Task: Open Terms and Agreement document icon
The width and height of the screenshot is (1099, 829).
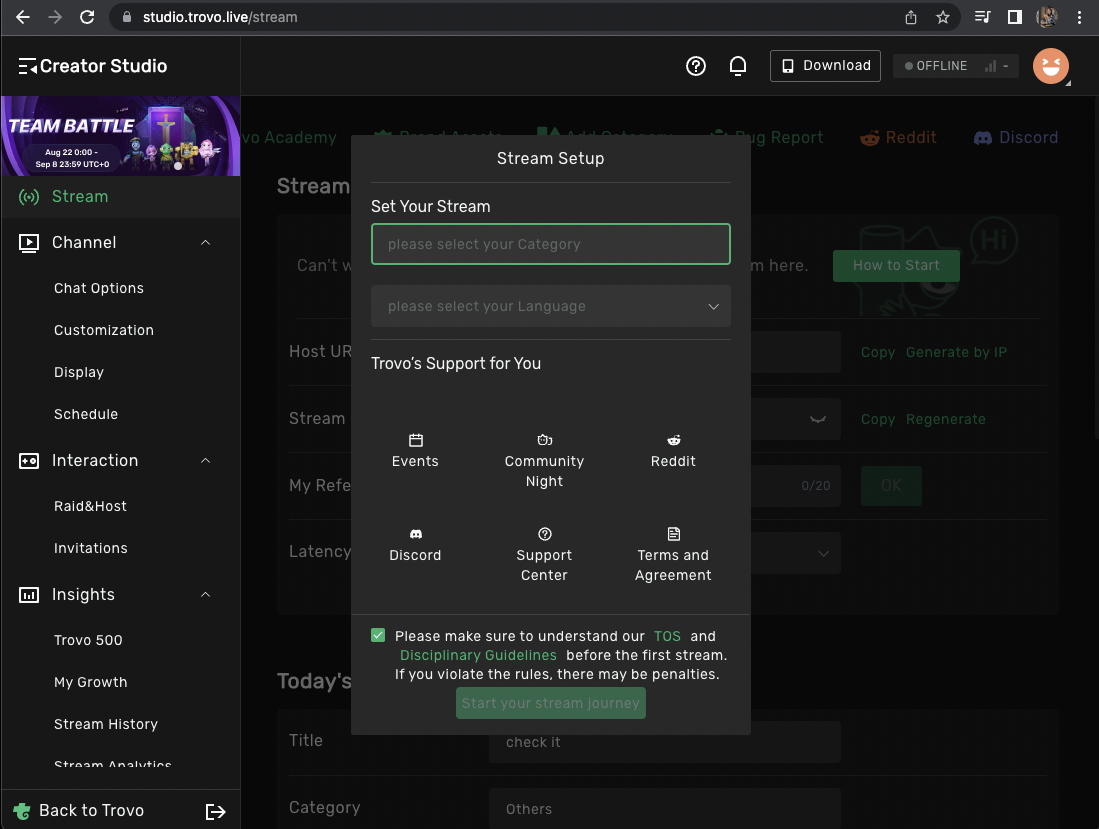Action: pyautogui.click(x=674, y=534)
